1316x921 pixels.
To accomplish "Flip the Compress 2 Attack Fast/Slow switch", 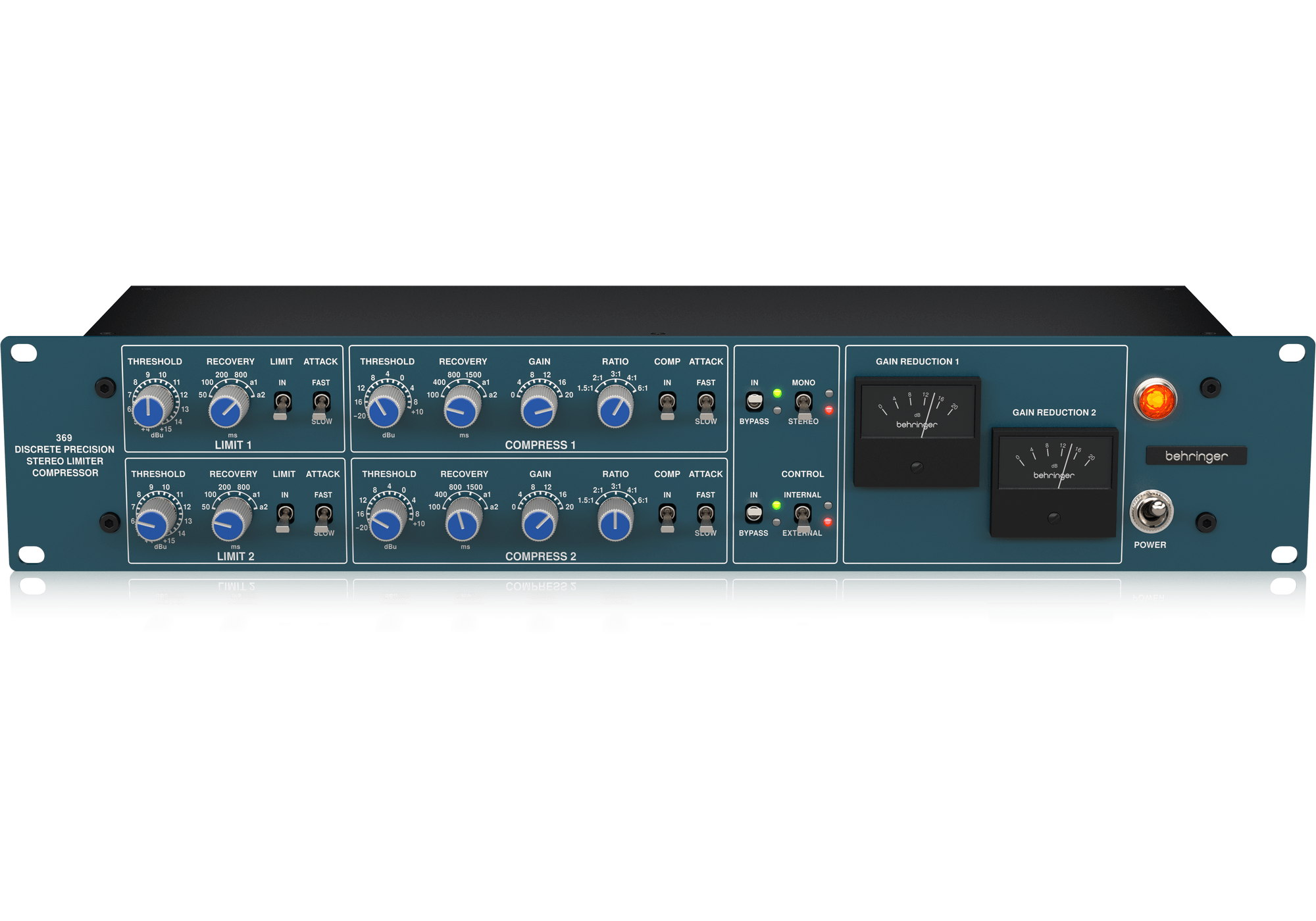I will point(705,516).
